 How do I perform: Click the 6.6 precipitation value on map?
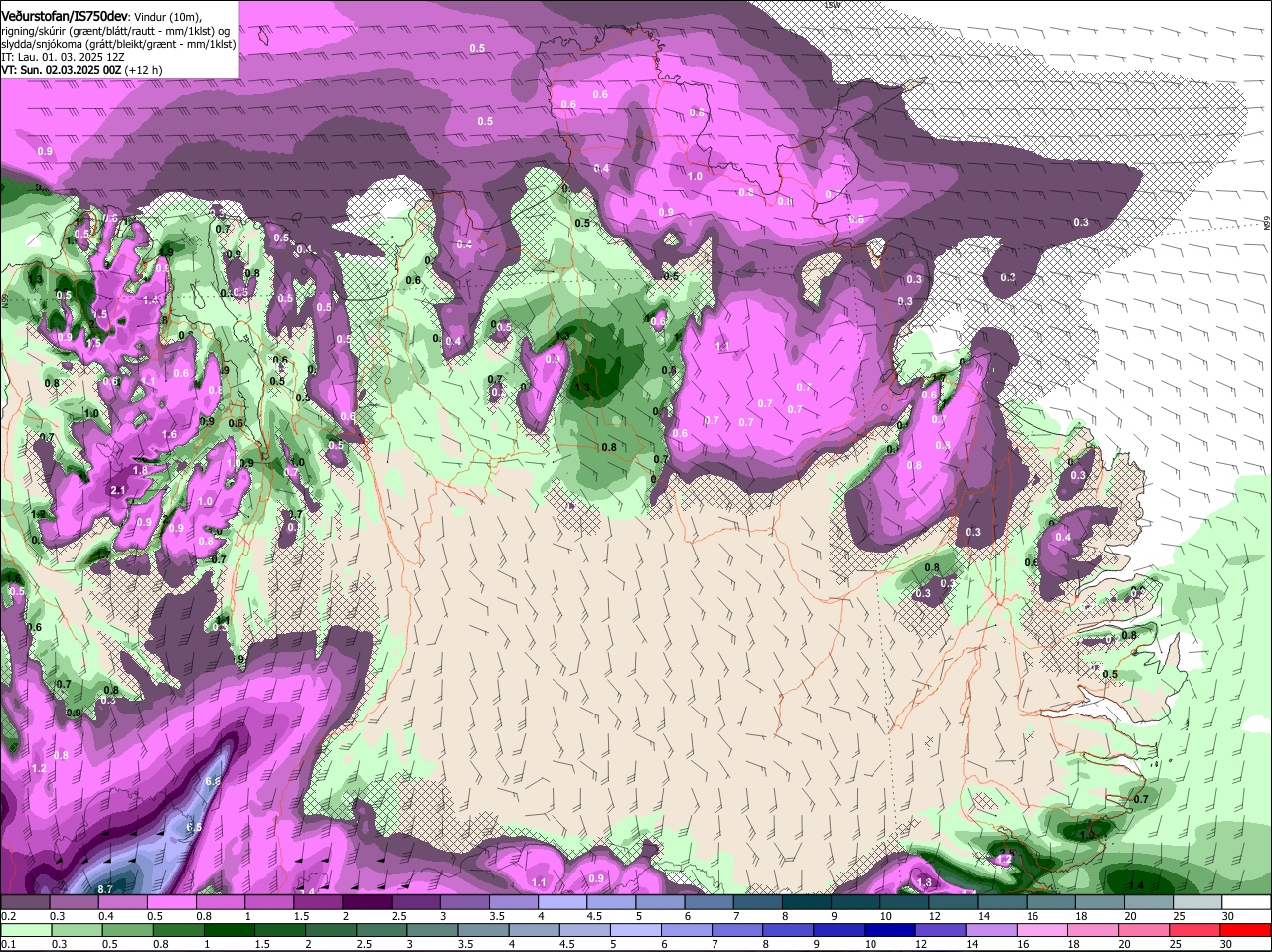point(212,781)
